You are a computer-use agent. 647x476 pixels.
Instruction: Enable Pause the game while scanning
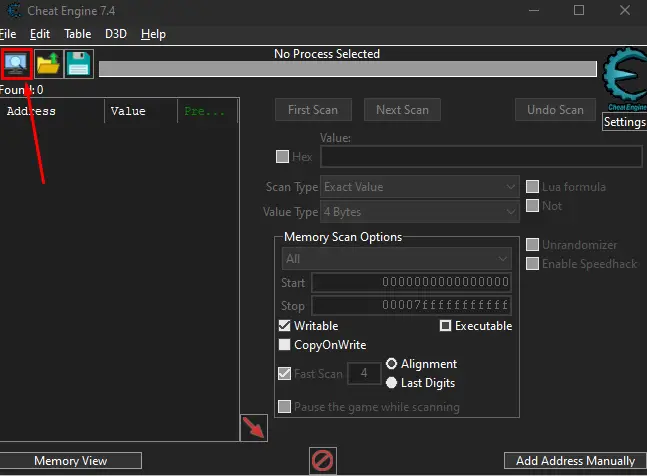pyautogui.click(x=284, y=407)
